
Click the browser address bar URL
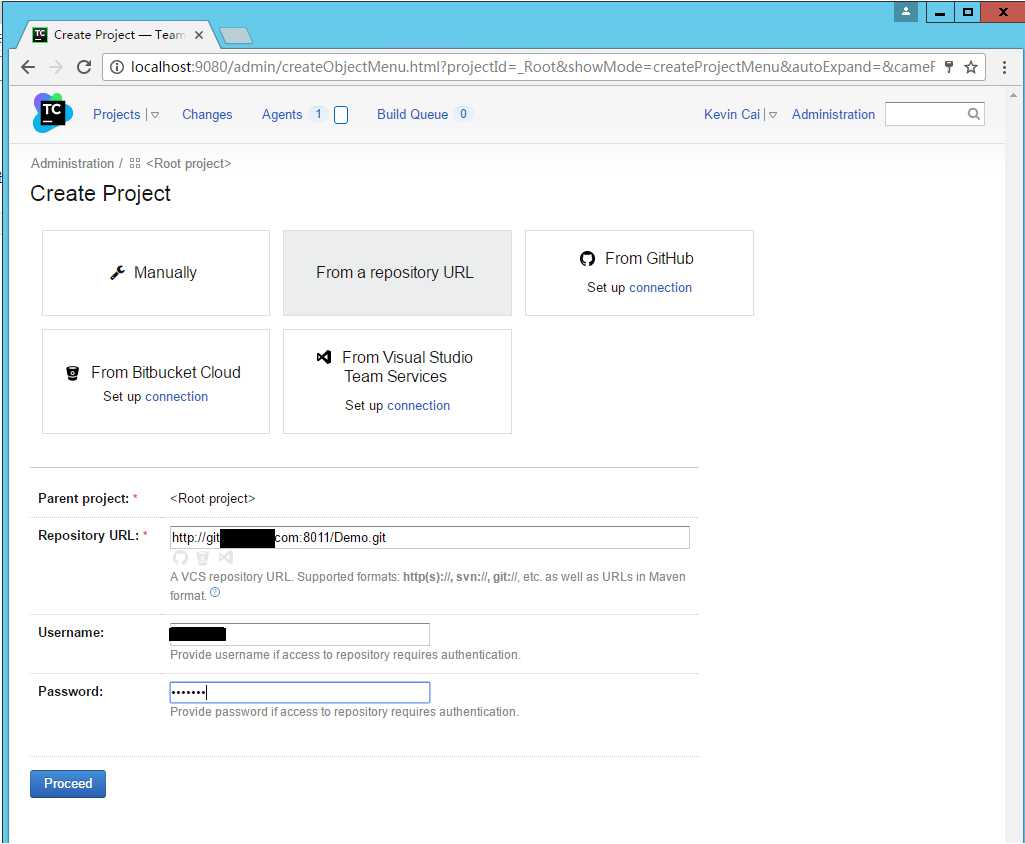[531, 67]
